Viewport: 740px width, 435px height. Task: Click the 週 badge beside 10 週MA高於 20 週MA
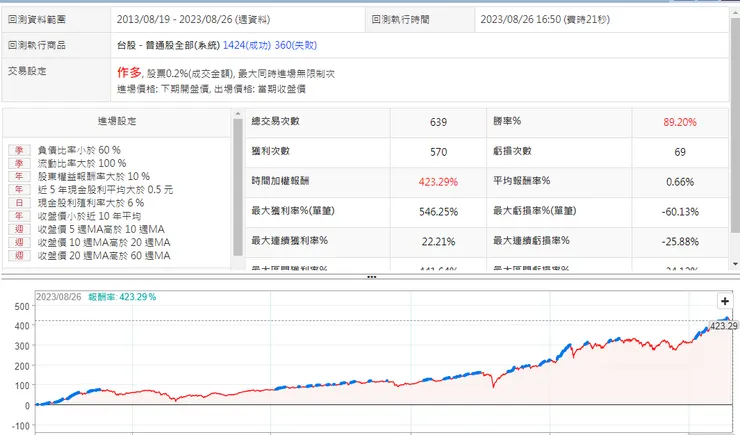point(19,243)
